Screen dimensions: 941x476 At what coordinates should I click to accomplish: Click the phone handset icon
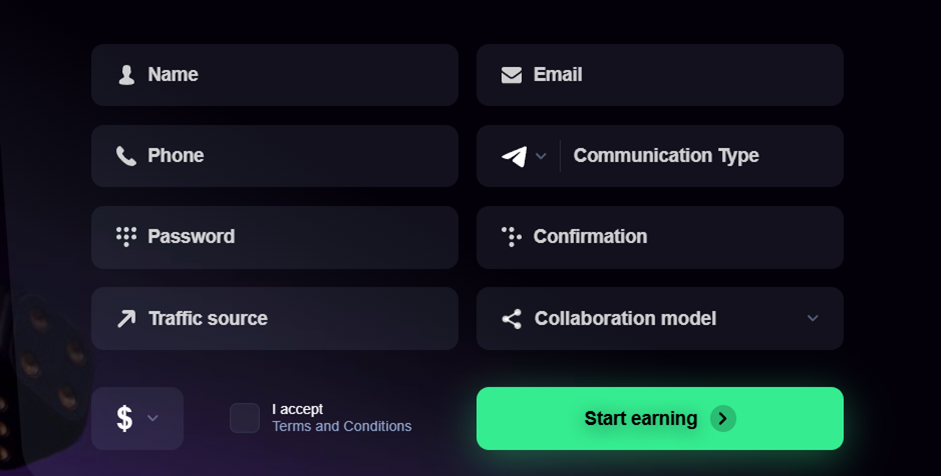coord(126,156)
